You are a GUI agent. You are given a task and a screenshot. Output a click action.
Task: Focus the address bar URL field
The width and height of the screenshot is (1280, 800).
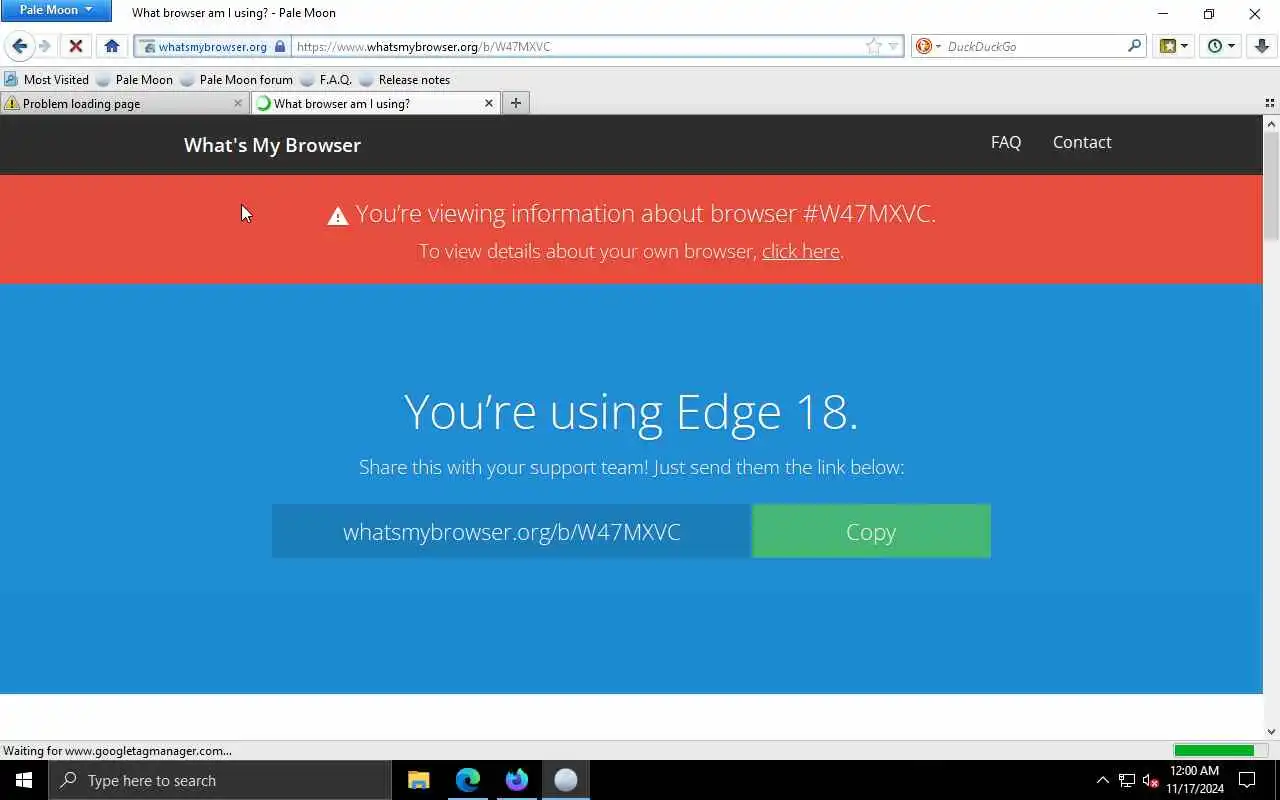point(578,46)
